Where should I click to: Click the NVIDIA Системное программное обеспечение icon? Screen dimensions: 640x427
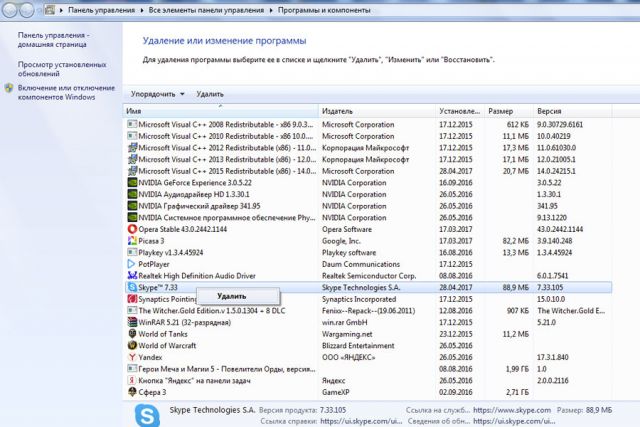click(132, 217)
